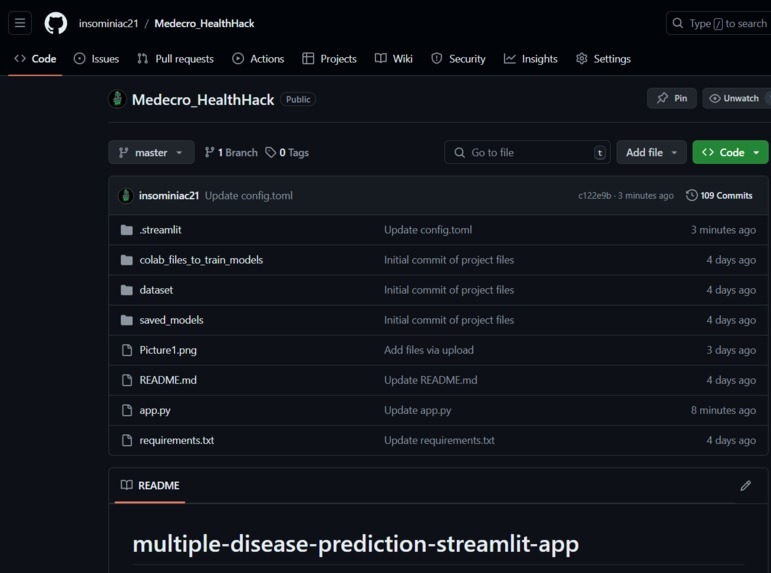771x573 pixels.
Task: Edit the README with the pencil icon
Action: tap(745, 486)
